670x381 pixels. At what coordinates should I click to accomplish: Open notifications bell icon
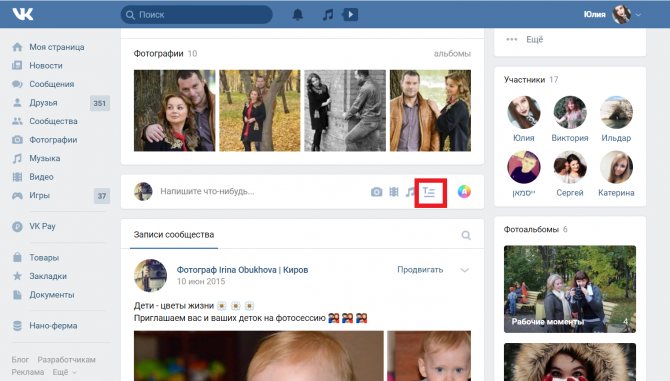tap(298, 15)
